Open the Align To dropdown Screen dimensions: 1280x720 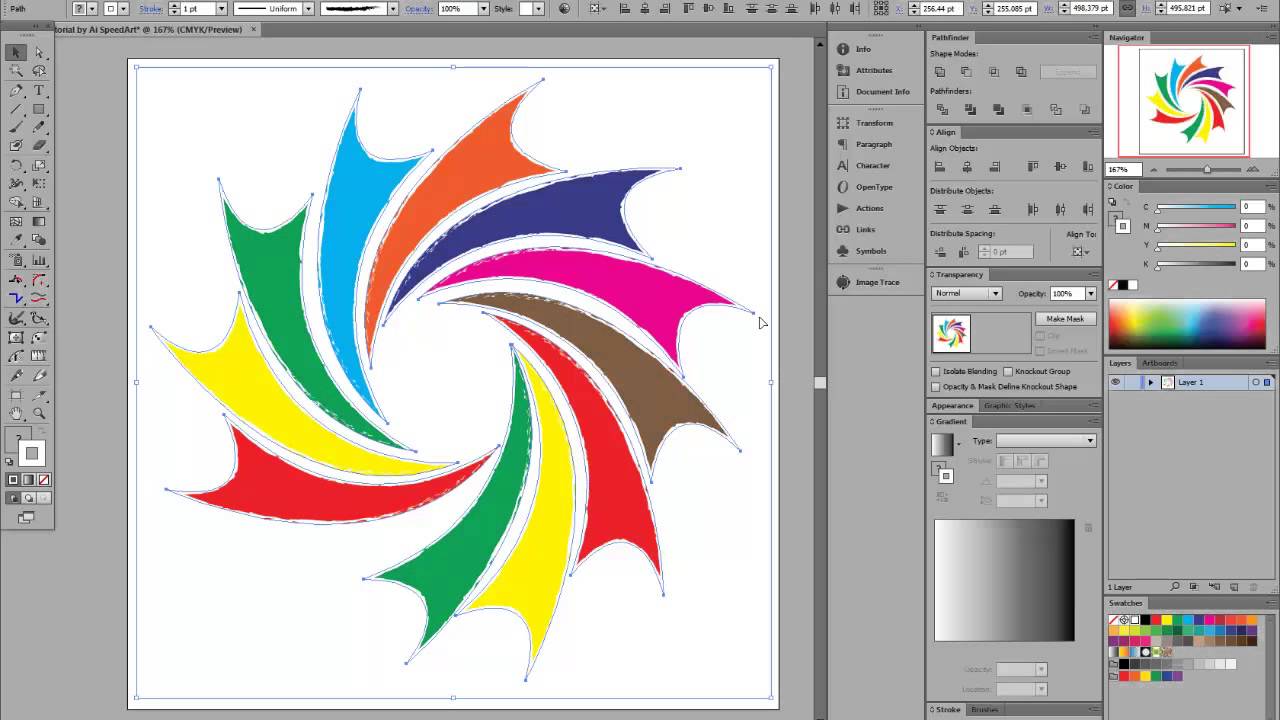[x=1081, y=251]
